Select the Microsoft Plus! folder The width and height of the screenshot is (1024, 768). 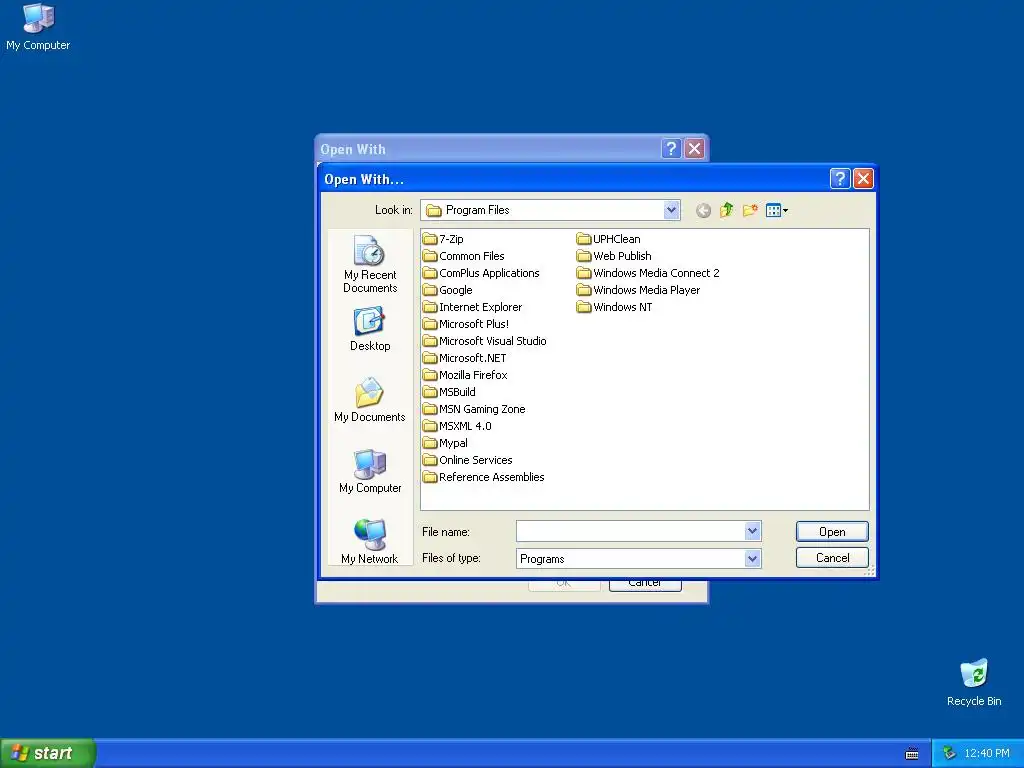point(466,324)
